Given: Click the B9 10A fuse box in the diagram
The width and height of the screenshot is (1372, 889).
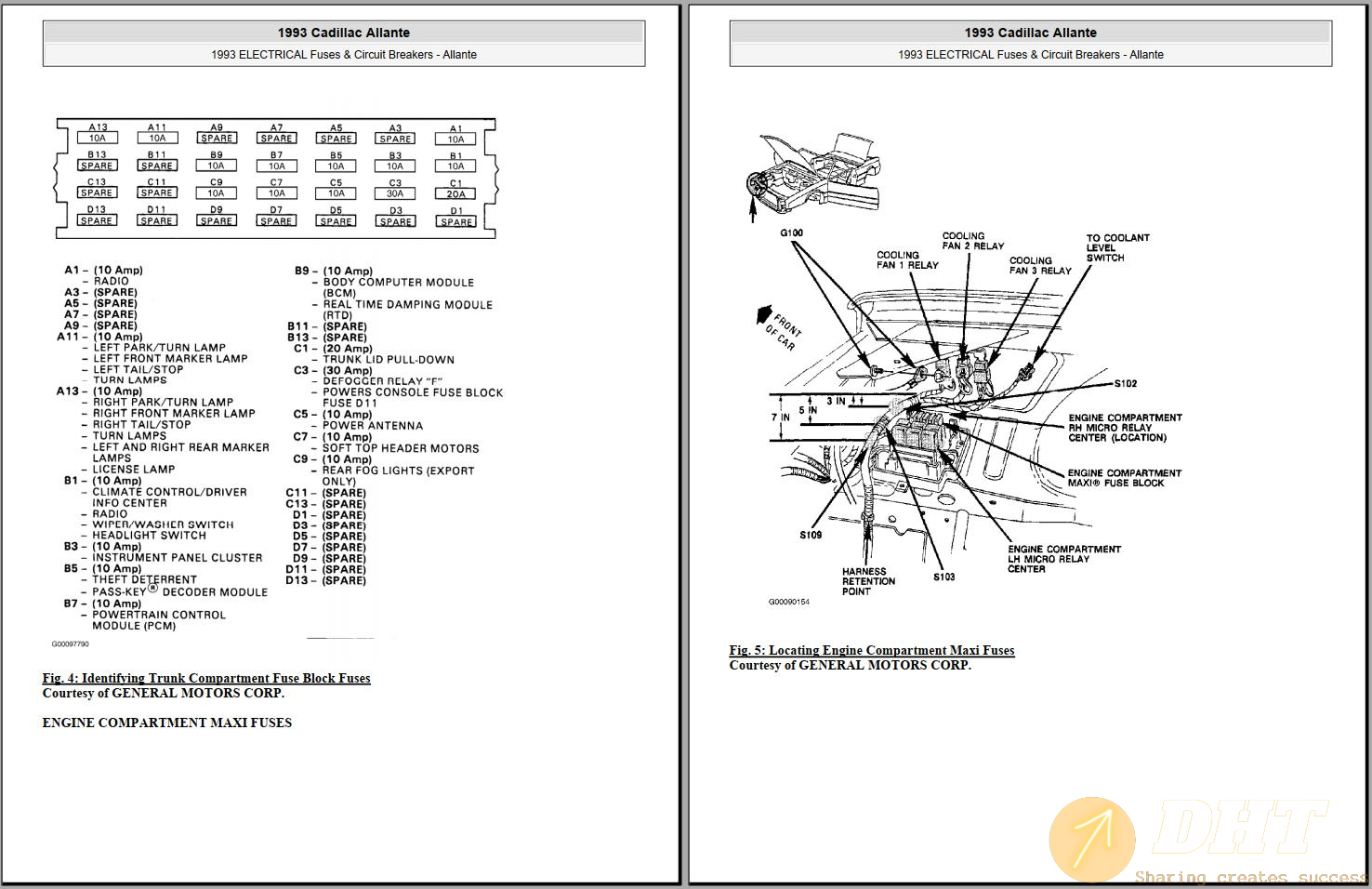Looking at the screenshot, I should click(216, 166).
